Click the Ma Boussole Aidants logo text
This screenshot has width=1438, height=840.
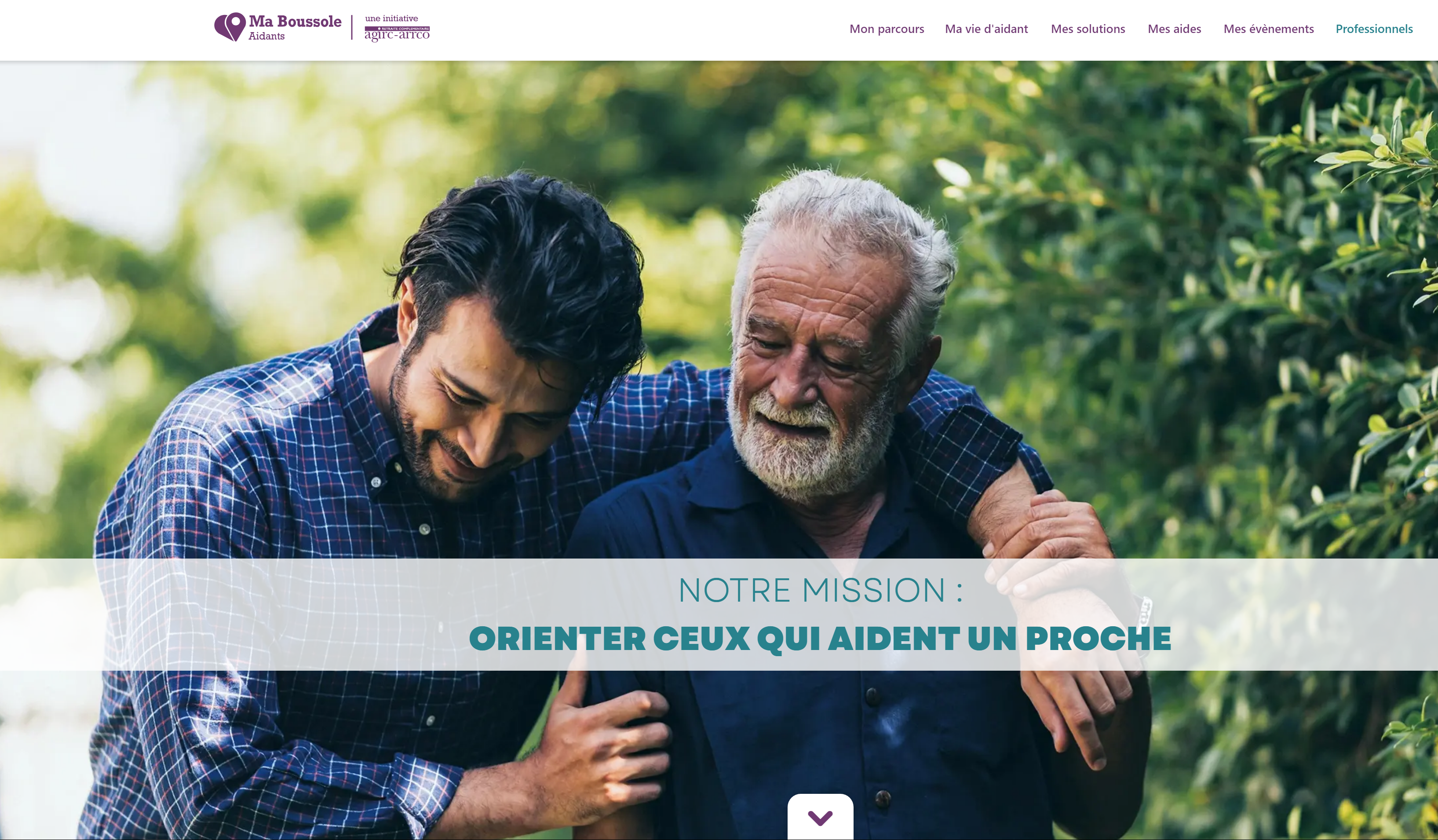pos(295,27)
